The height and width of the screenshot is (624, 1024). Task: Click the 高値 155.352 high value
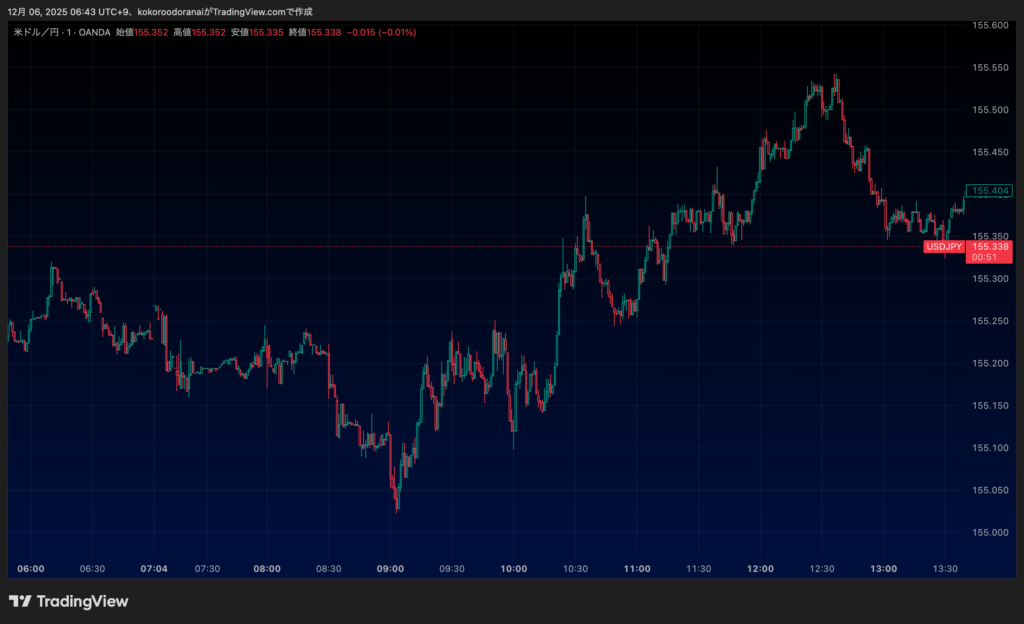click(x=198, y=32)
